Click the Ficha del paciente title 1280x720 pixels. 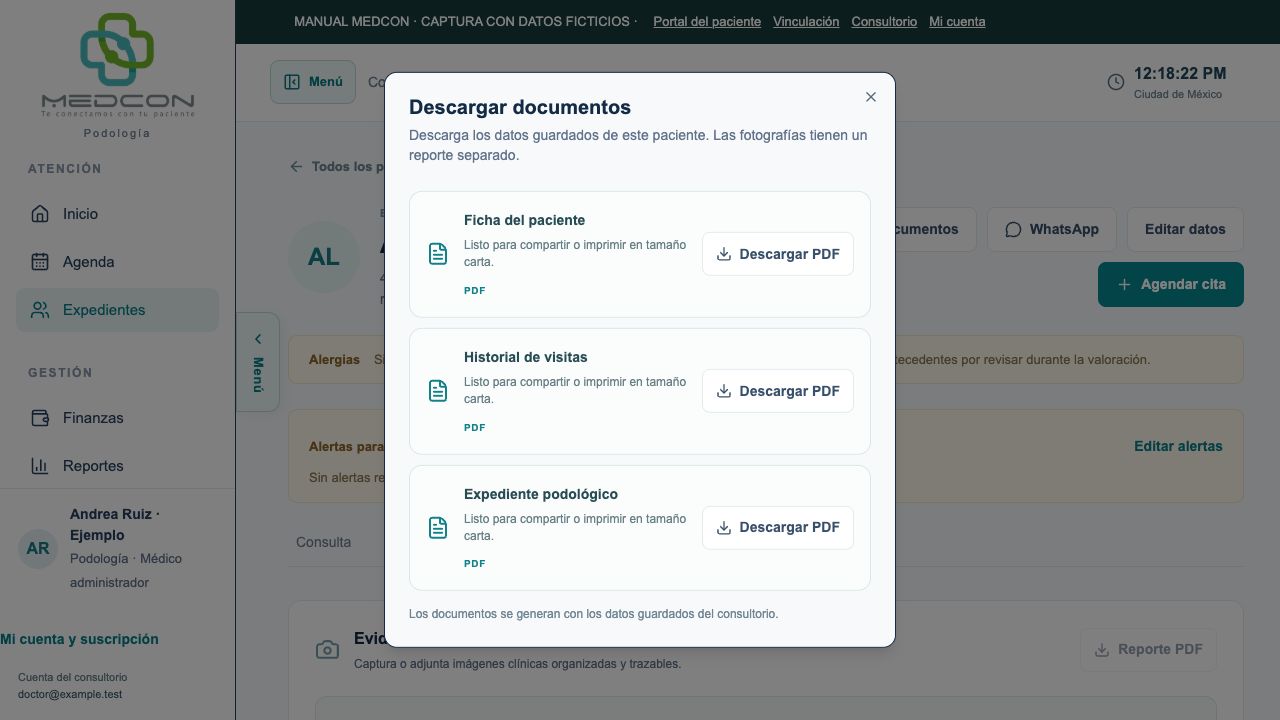tap(524, 220)
